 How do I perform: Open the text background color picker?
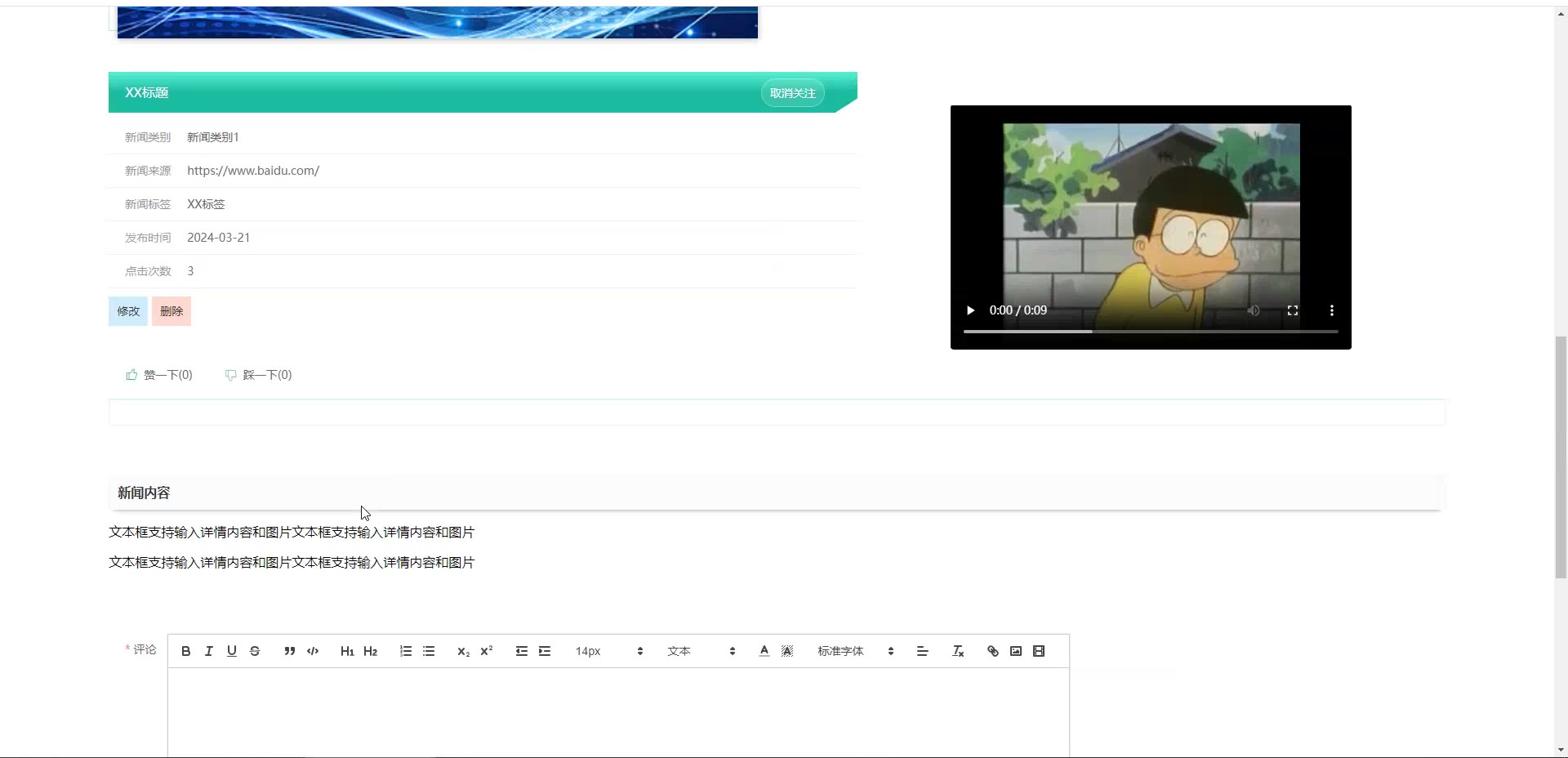point(787,651)
